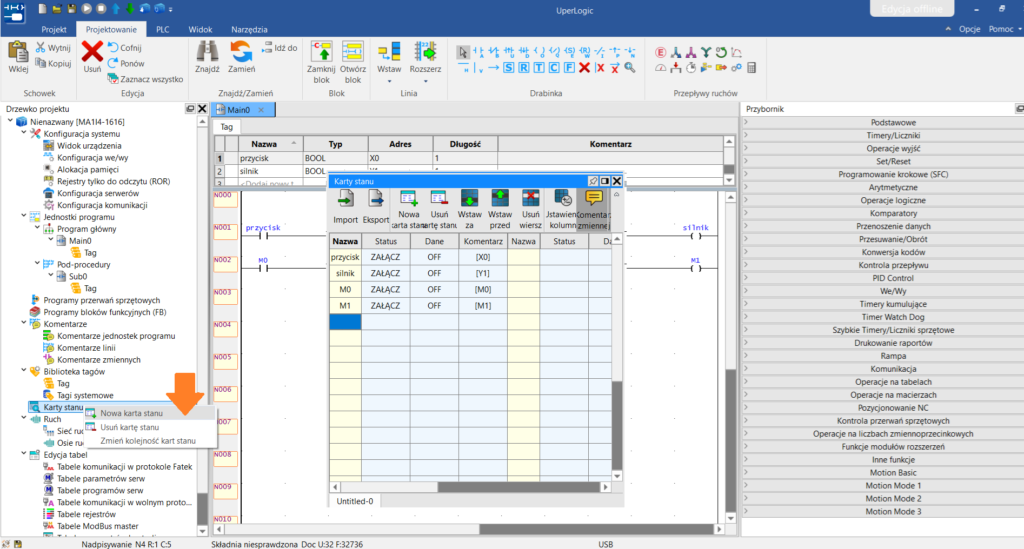This screenshot has width=1024, height=549.
Task: Click Nowa karta stanu toolbar icon
Action: click(x=409, y=198)
